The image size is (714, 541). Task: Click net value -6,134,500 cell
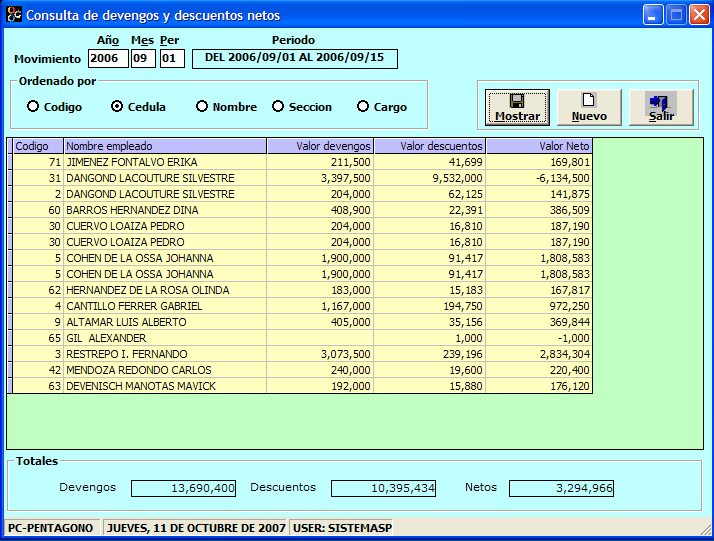(539, 178)
